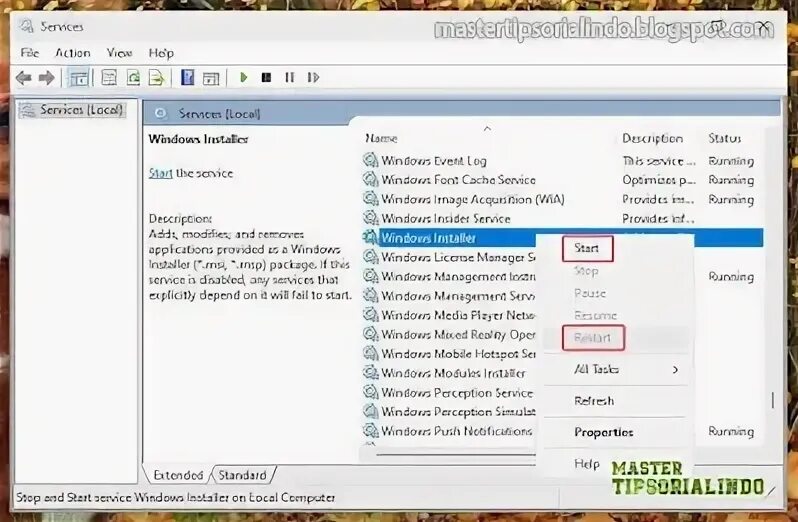This screenshot has height=522, width=798.
Task: Select the Windows Mixed Reality OpenXR row
Action: 449,335
